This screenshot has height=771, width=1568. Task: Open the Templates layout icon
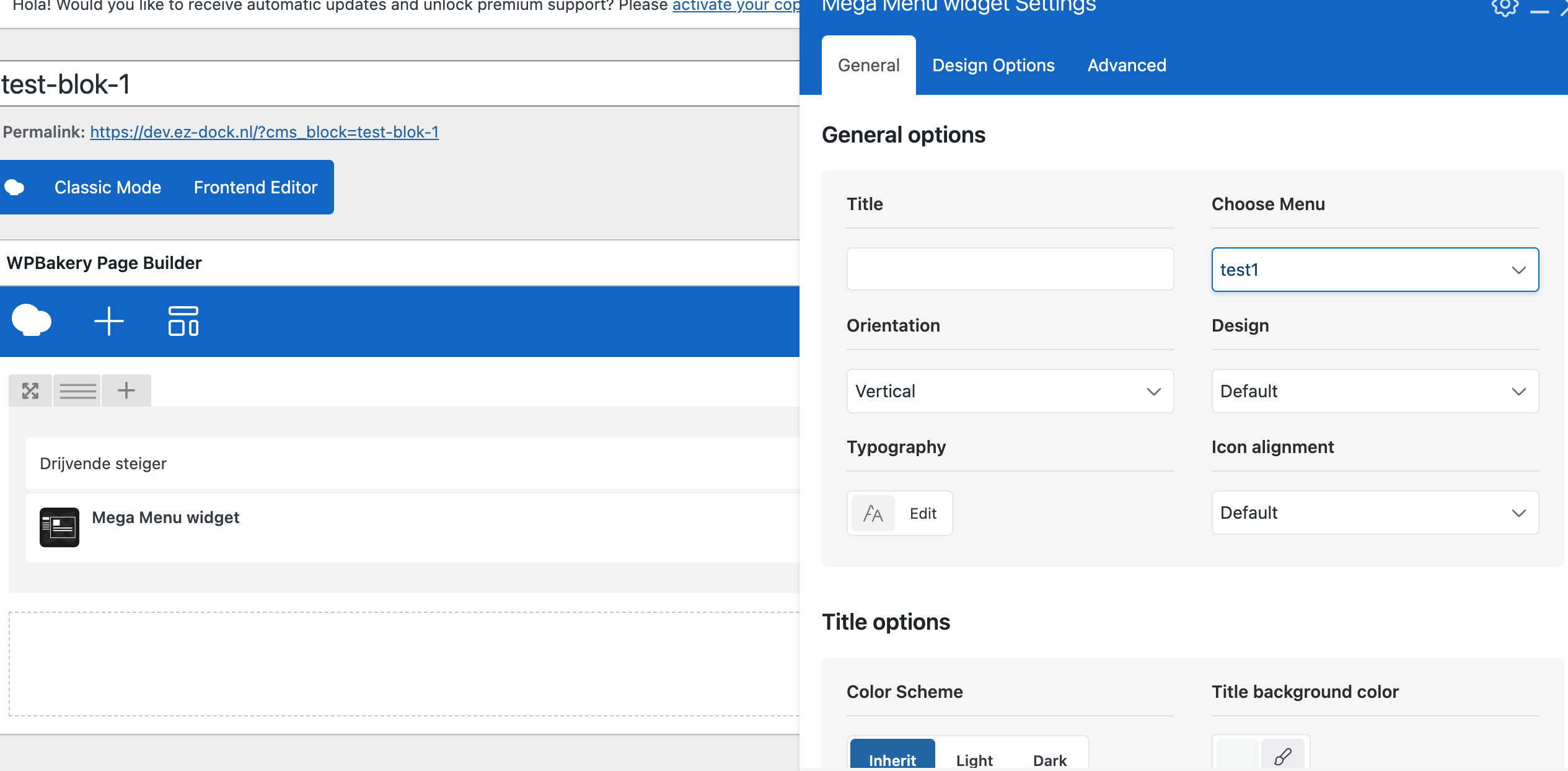(183, 321)
